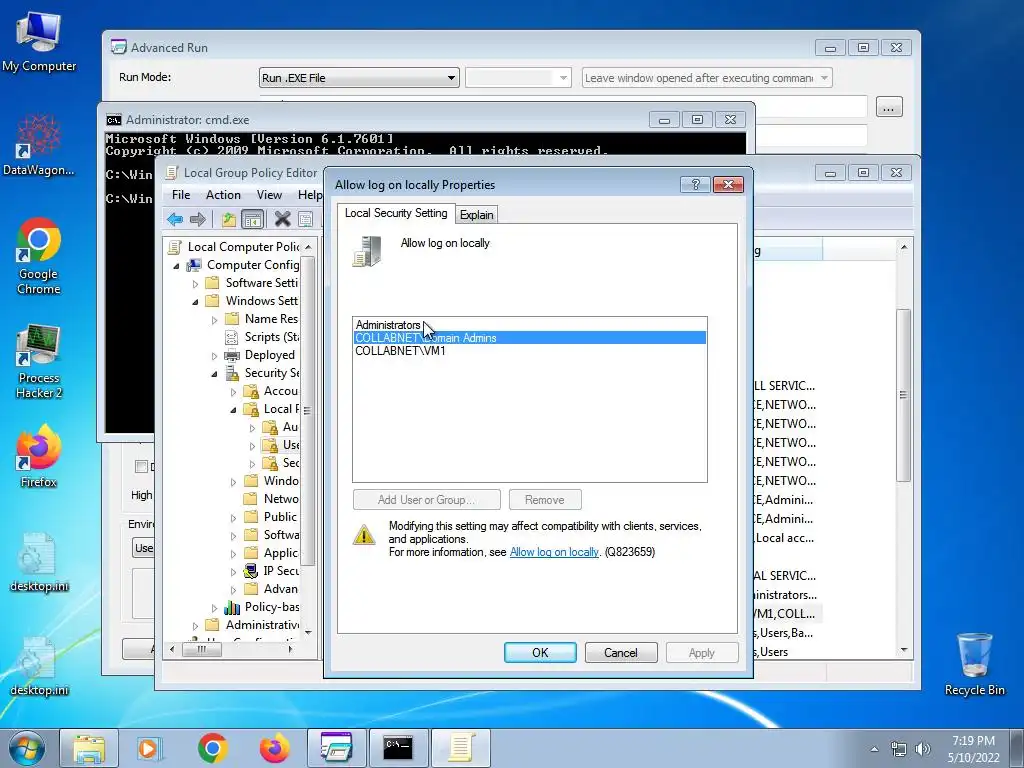Switch to Advanced Run taskbar button
The image size is (1024, 768).
click(336, 748)
